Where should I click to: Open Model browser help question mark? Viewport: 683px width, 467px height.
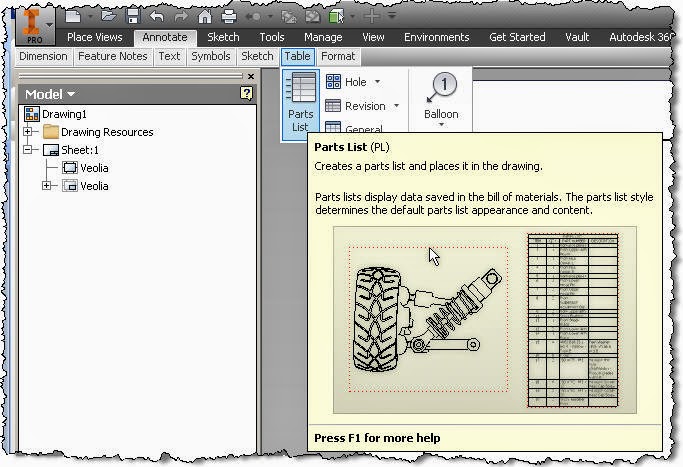[247, 93]
